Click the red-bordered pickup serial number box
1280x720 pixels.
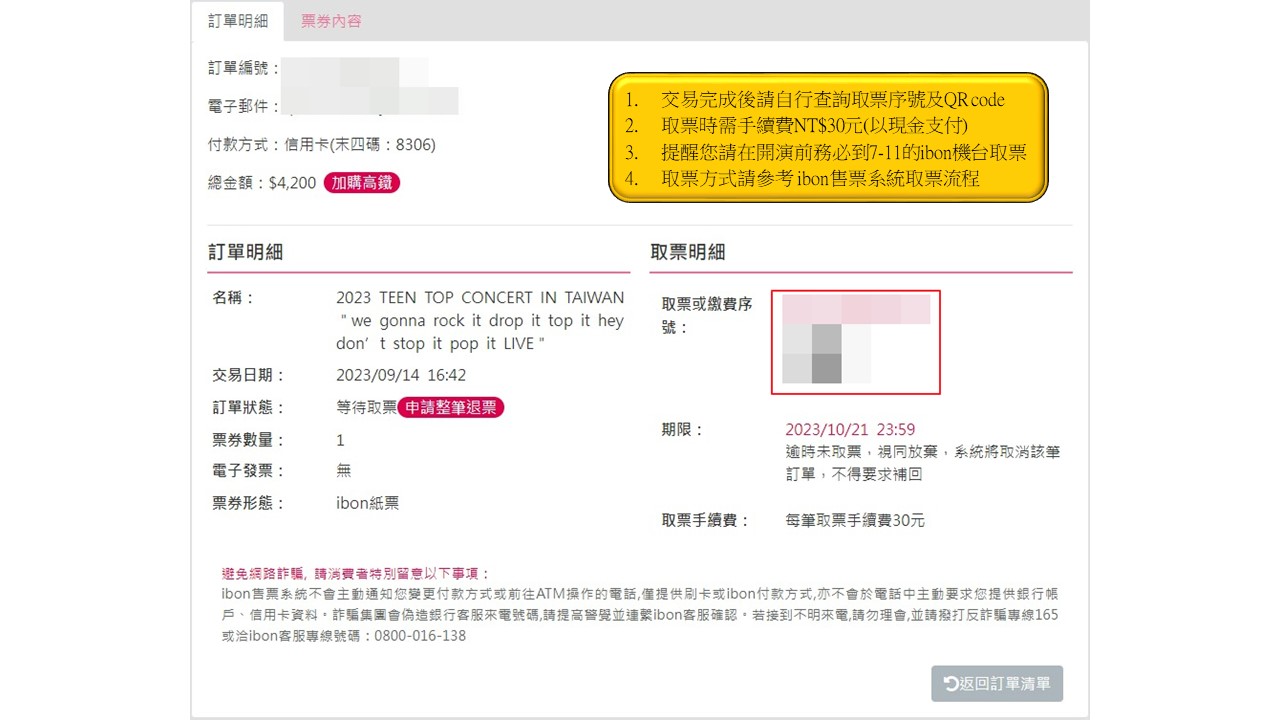tap(855, 342)
